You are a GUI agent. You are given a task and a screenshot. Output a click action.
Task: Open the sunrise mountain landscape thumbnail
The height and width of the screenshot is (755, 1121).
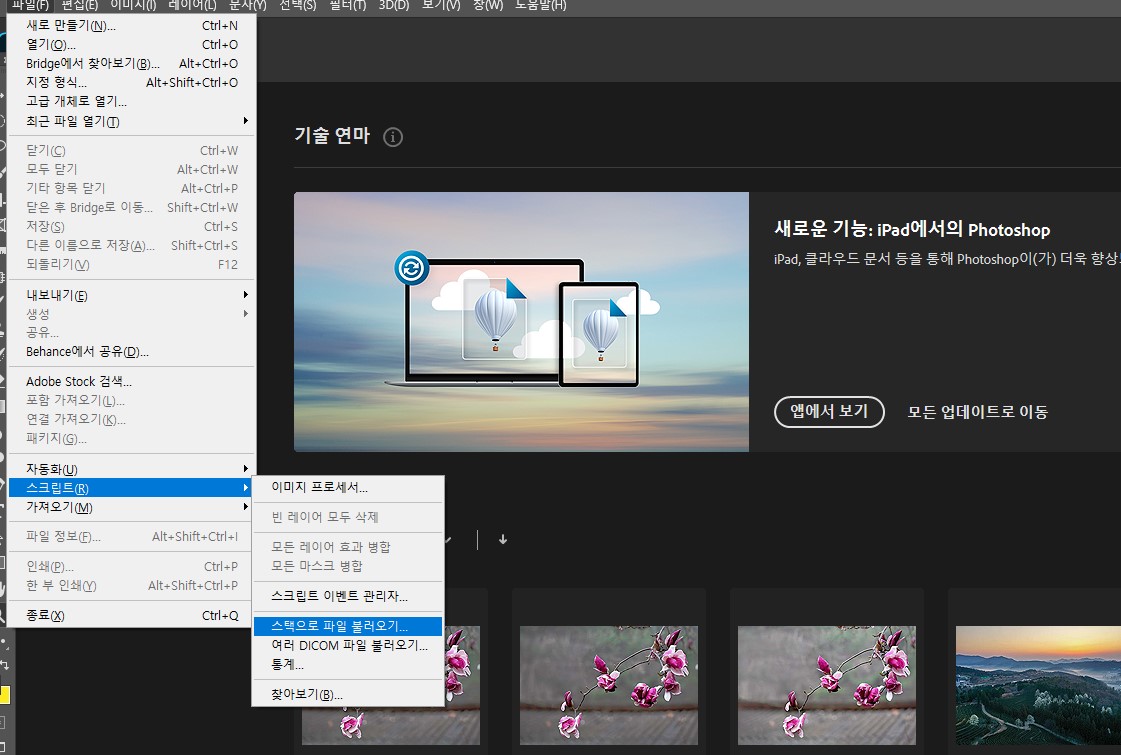pyautogui.click(x=1038, y=686)
